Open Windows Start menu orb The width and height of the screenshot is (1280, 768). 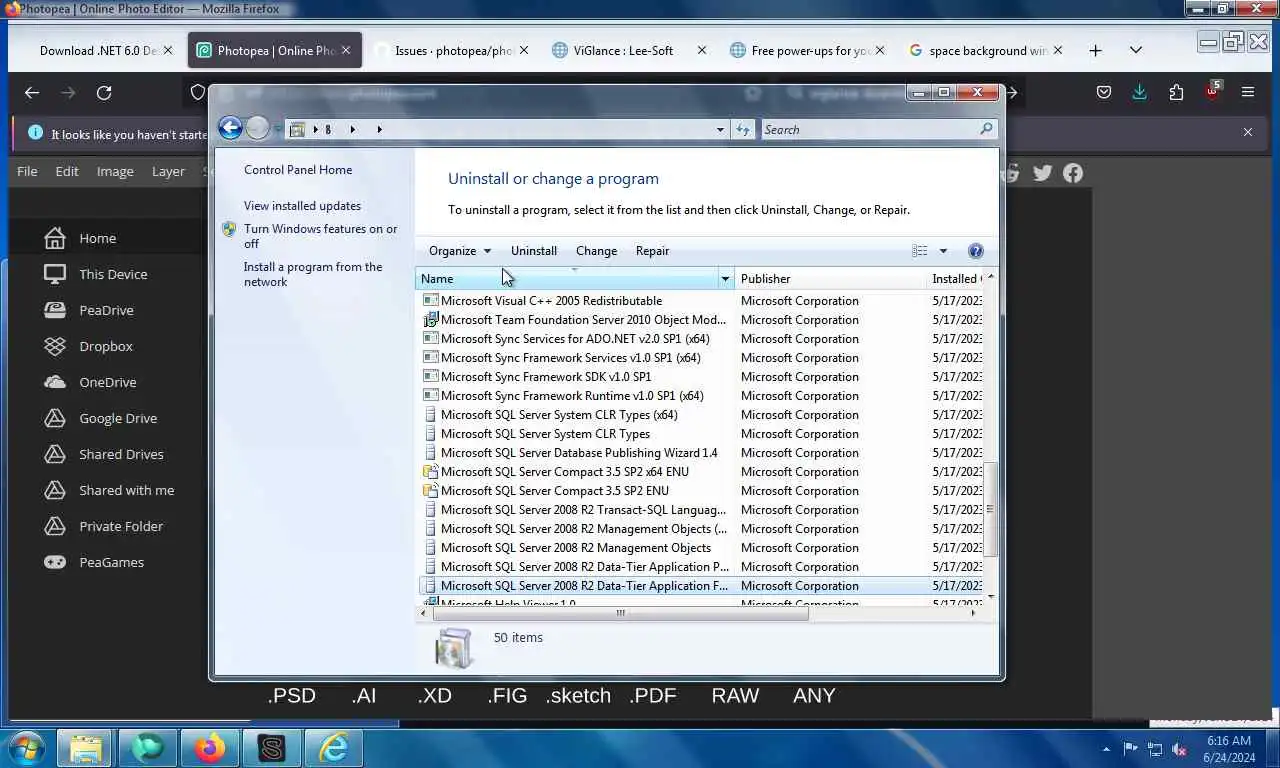coord(26,748)
